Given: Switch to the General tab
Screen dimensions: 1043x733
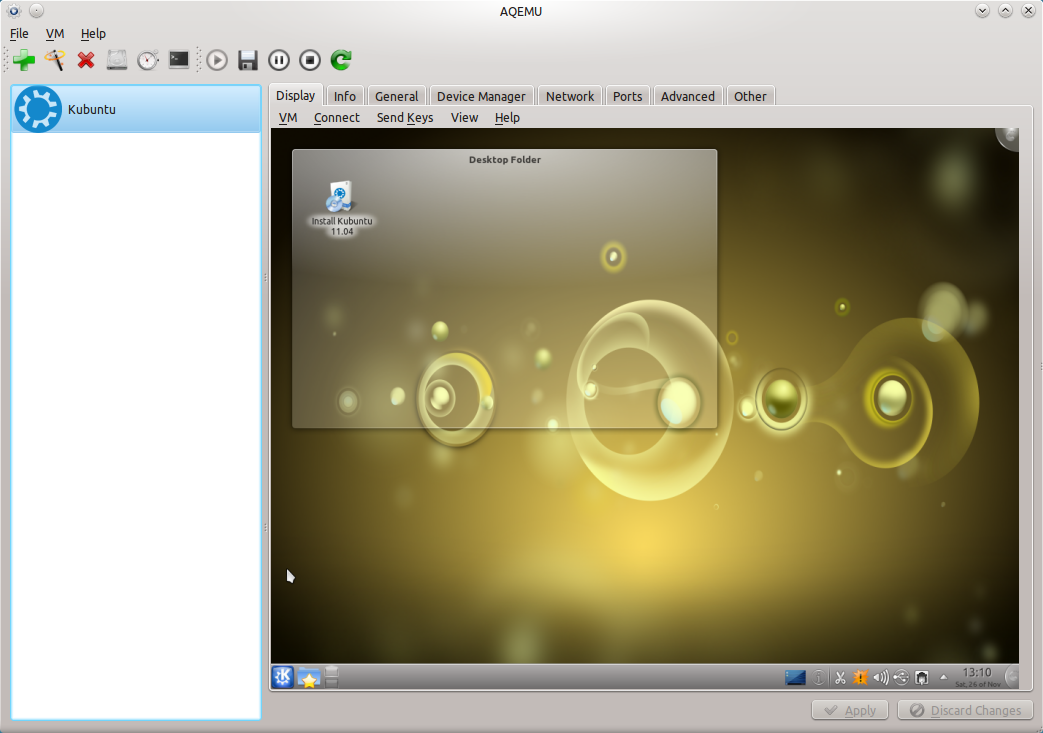Looking at the screenshot, I should pos(396,96).
